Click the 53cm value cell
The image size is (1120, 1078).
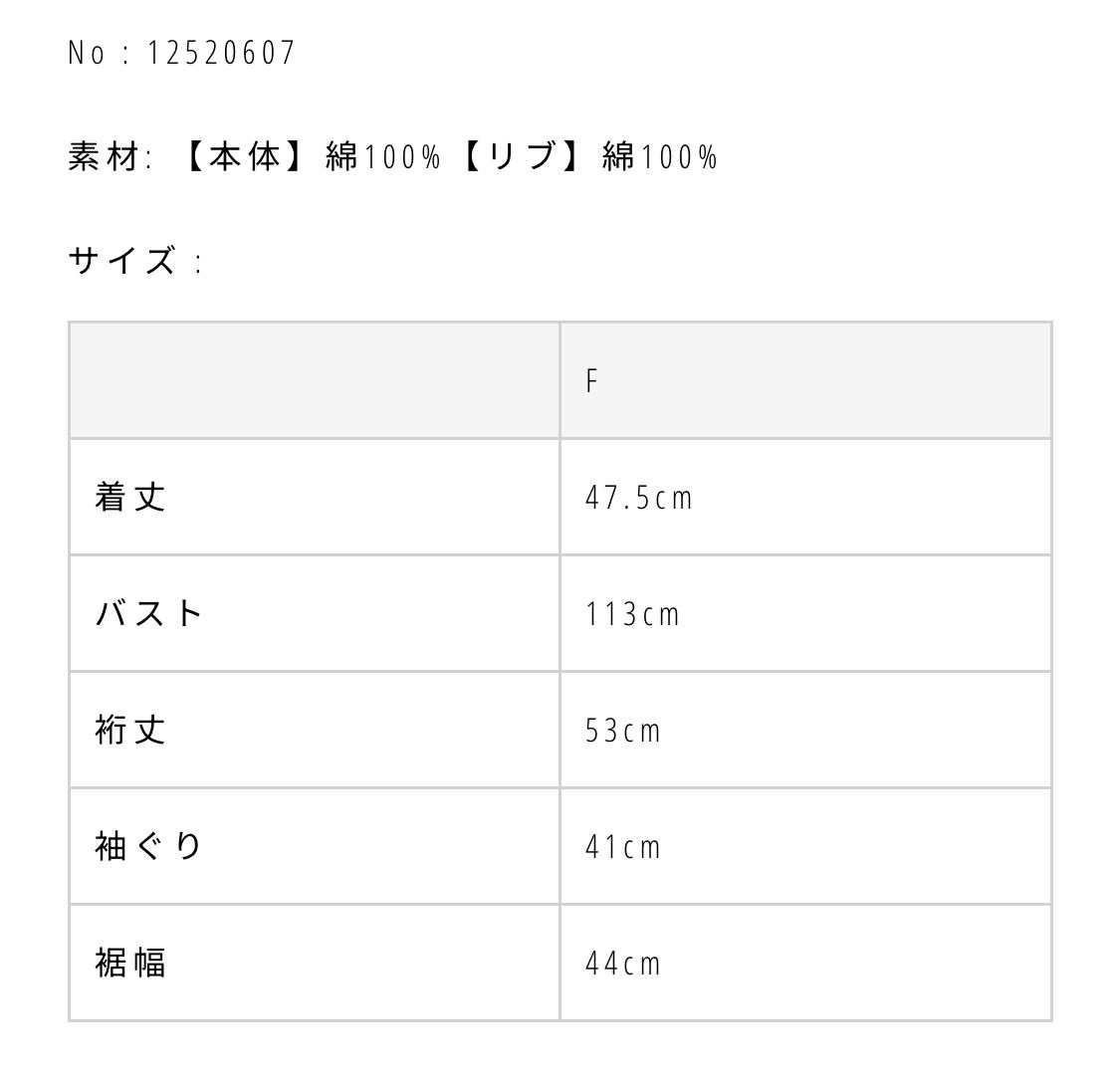(x=623, y=731)
